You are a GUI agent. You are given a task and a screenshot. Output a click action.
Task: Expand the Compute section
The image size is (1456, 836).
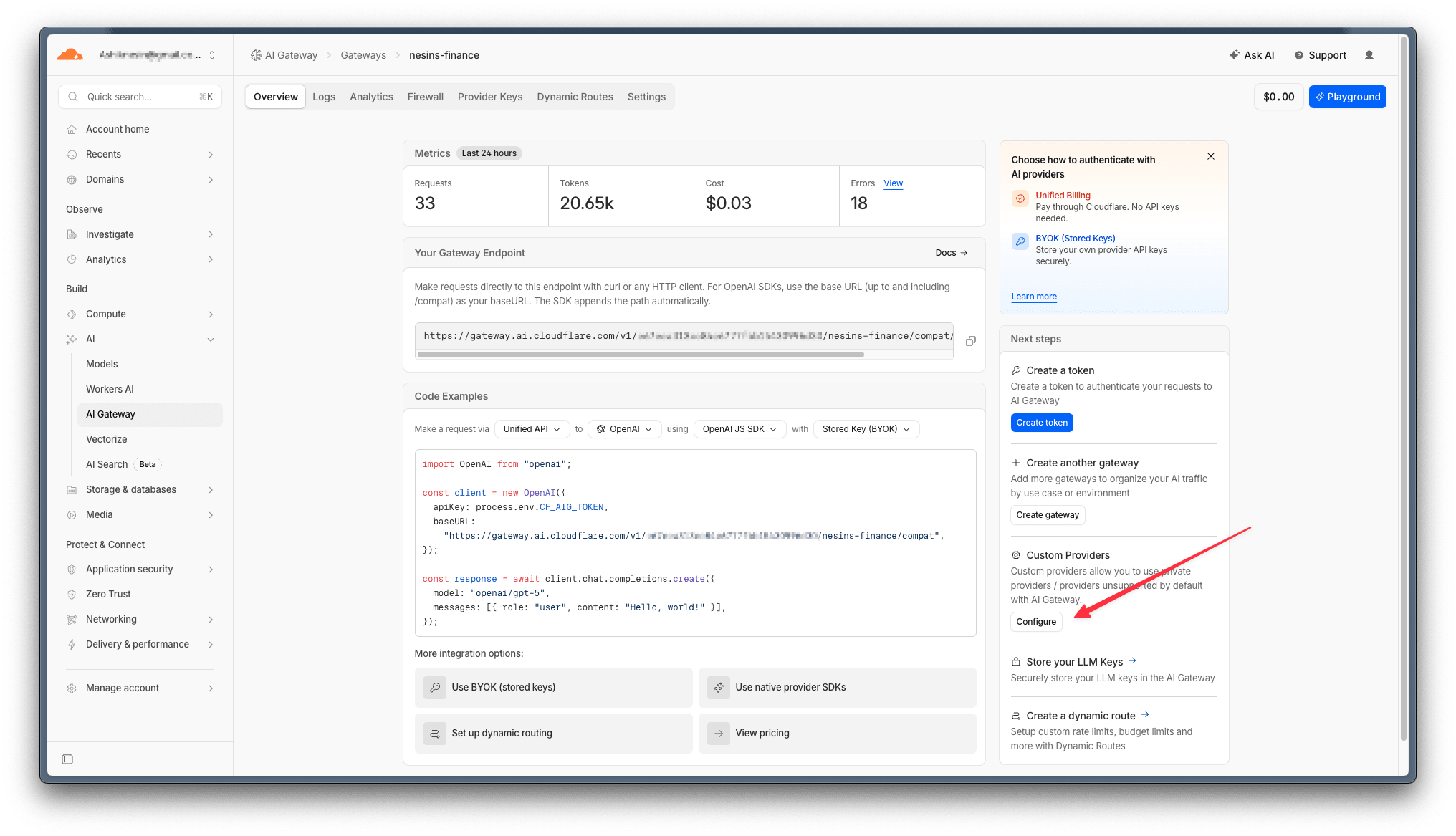[211, 314]
